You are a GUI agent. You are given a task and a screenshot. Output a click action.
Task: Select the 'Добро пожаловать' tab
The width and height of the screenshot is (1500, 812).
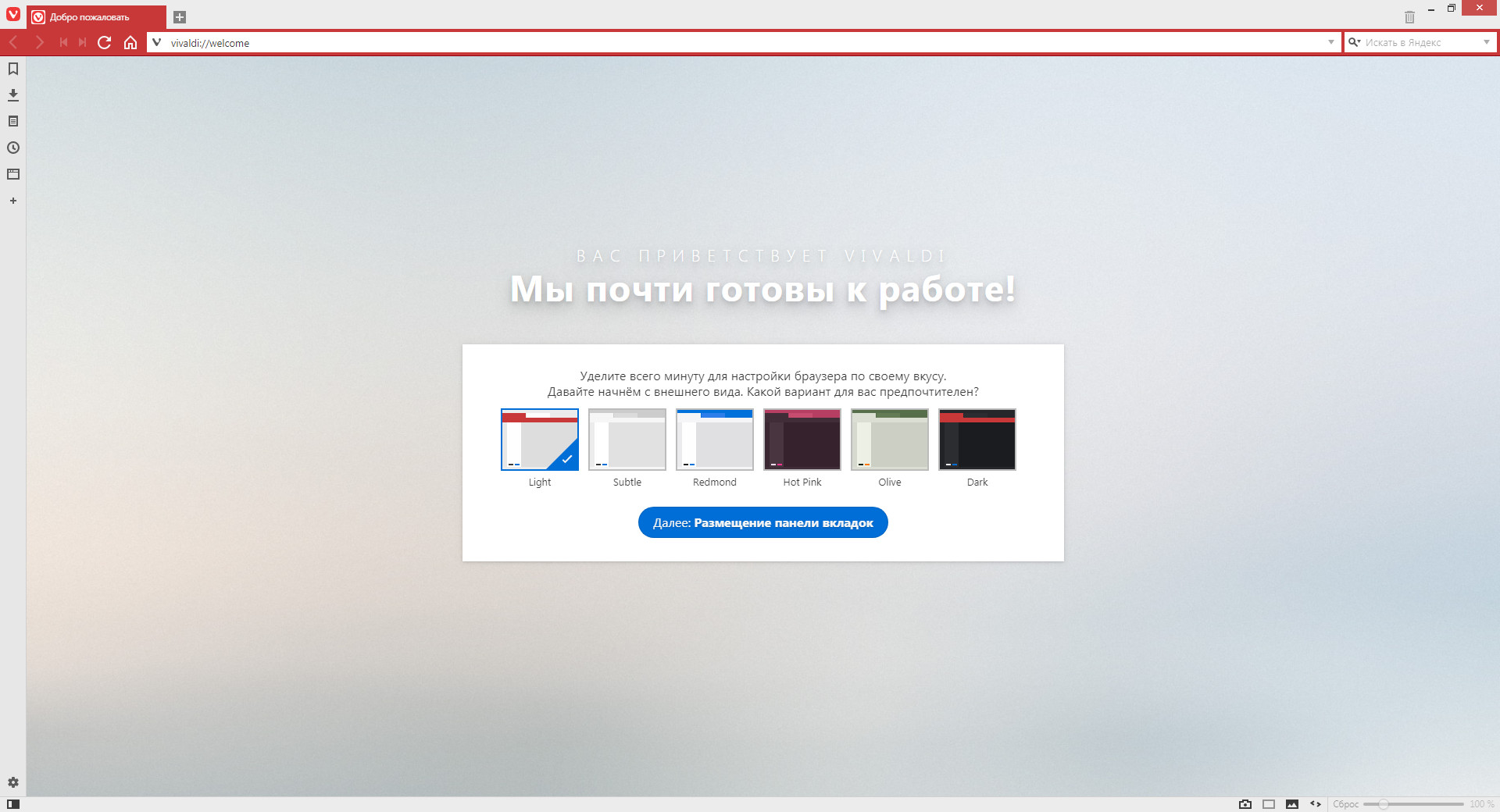pyautogui.click(x=97, y=17)
